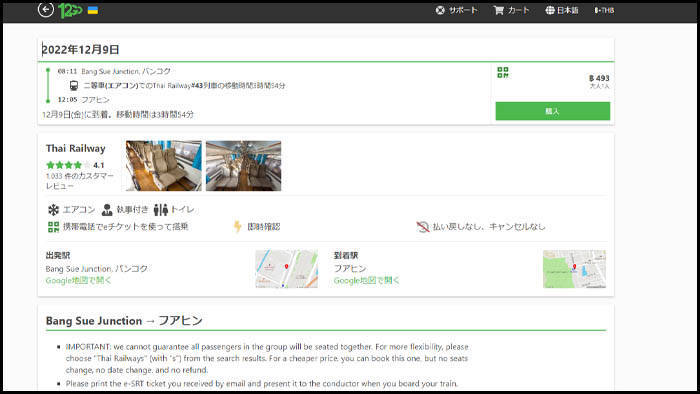Click the Ukraine flag icon
This screenshot has width=700, height=394.
click(93, 10)
